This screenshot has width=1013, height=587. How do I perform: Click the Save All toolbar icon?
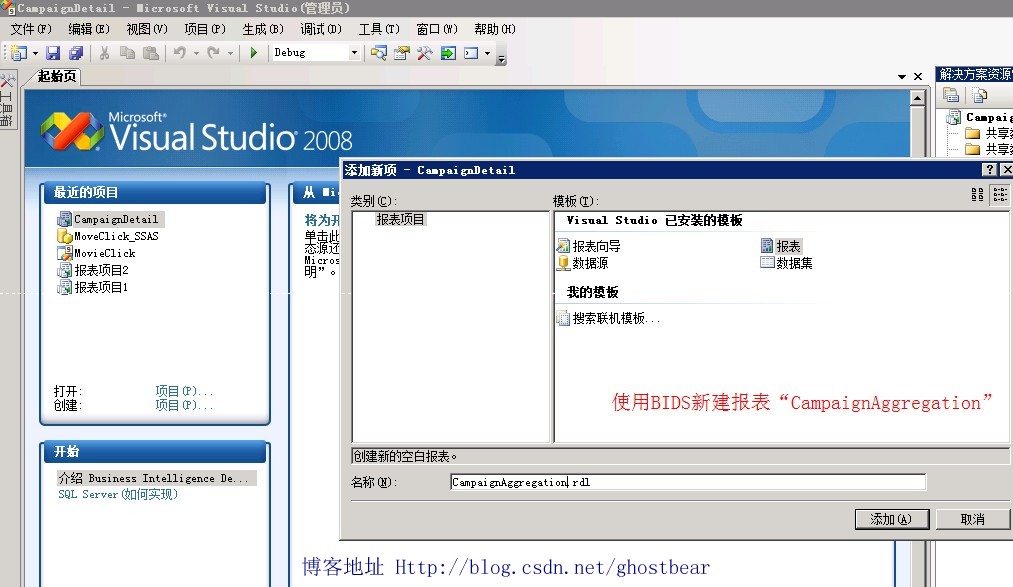tap(74, 52)
